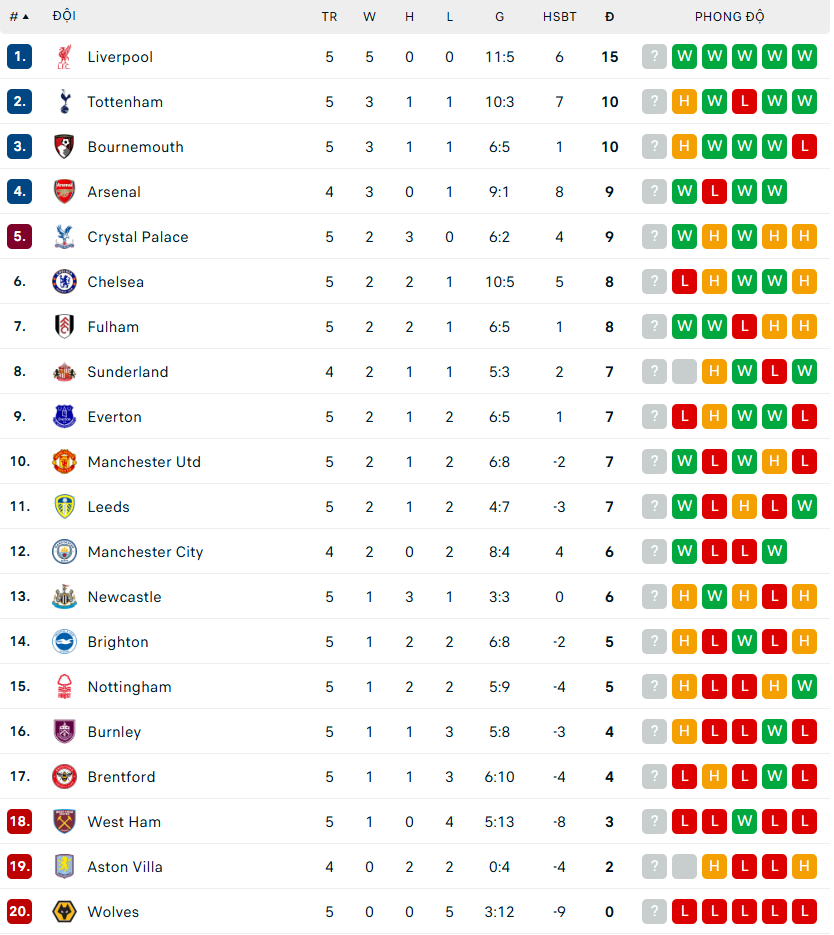The image size is (834, 935).
Task: Open the Crystal Palace team link
Action: click(x=138, y=237)
